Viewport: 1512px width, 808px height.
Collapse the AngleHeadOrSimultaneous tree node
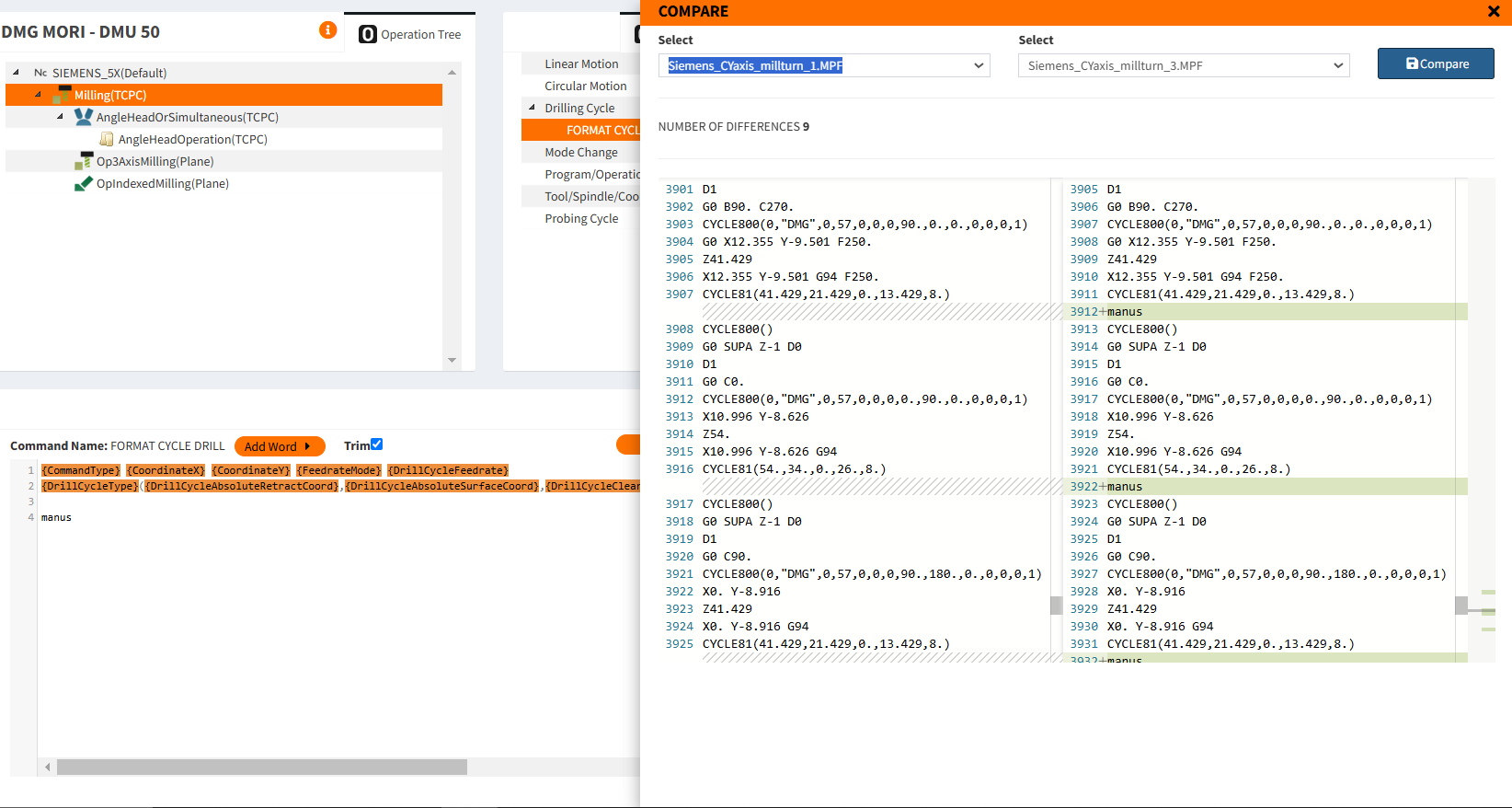tap(60, 117)
